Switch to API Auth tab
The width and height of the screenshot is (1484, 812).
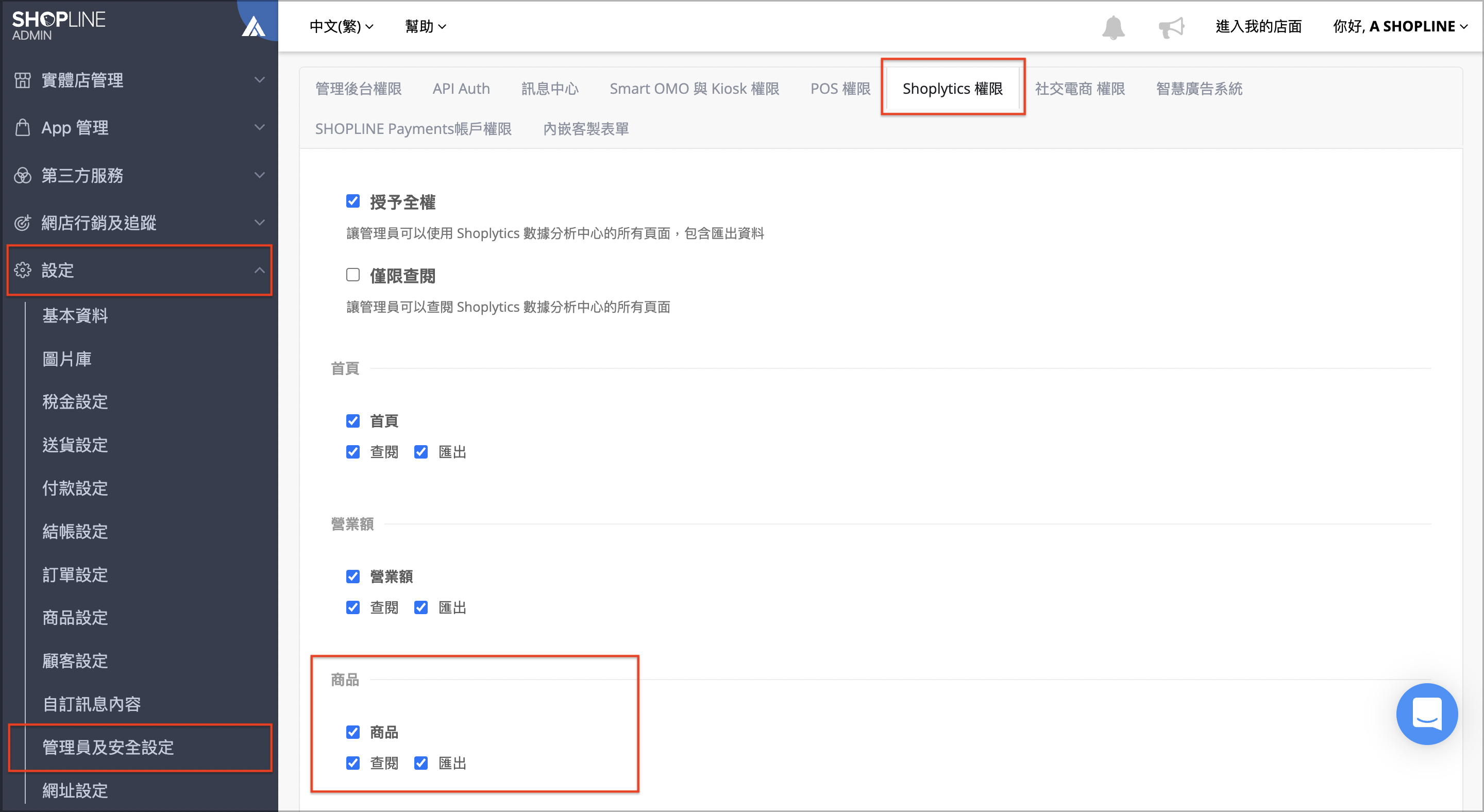coord(461,89)
